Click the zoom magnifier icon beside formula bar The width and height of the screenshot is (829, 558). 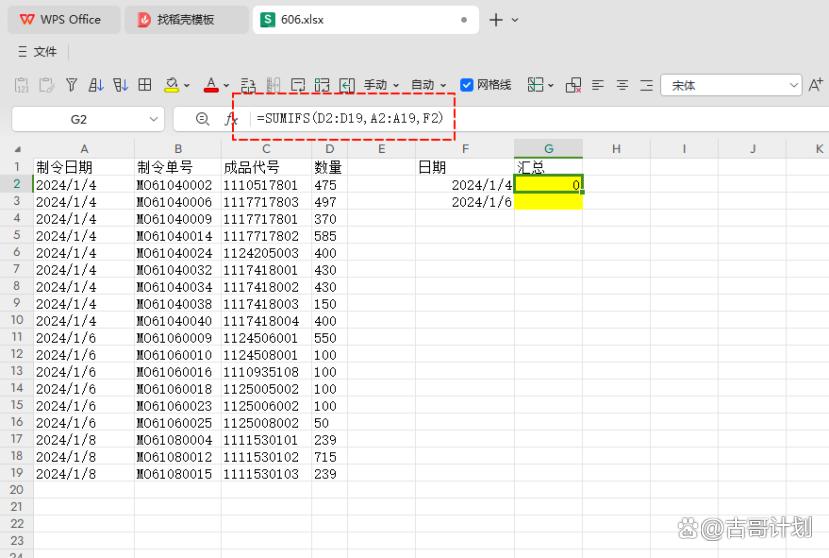point(203,119)
